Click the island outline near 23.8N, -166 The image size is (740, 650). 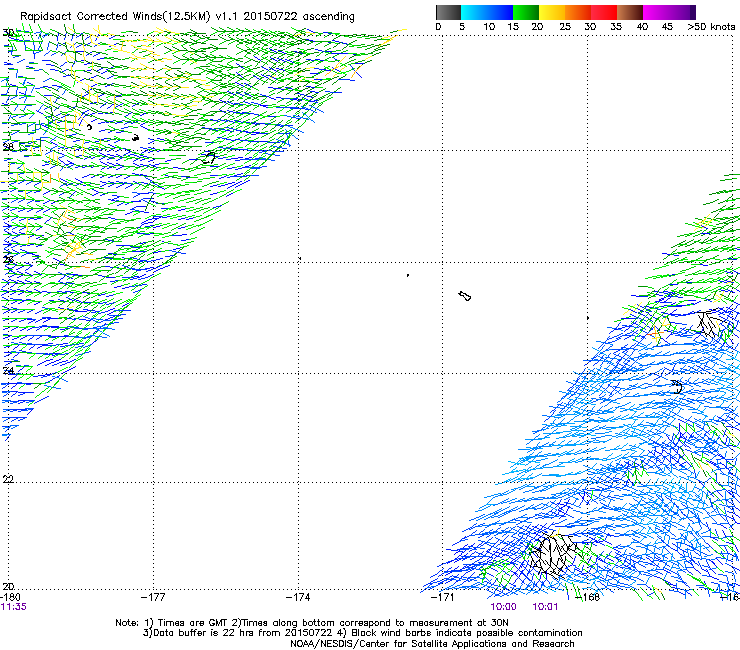(x=677, y=387)
